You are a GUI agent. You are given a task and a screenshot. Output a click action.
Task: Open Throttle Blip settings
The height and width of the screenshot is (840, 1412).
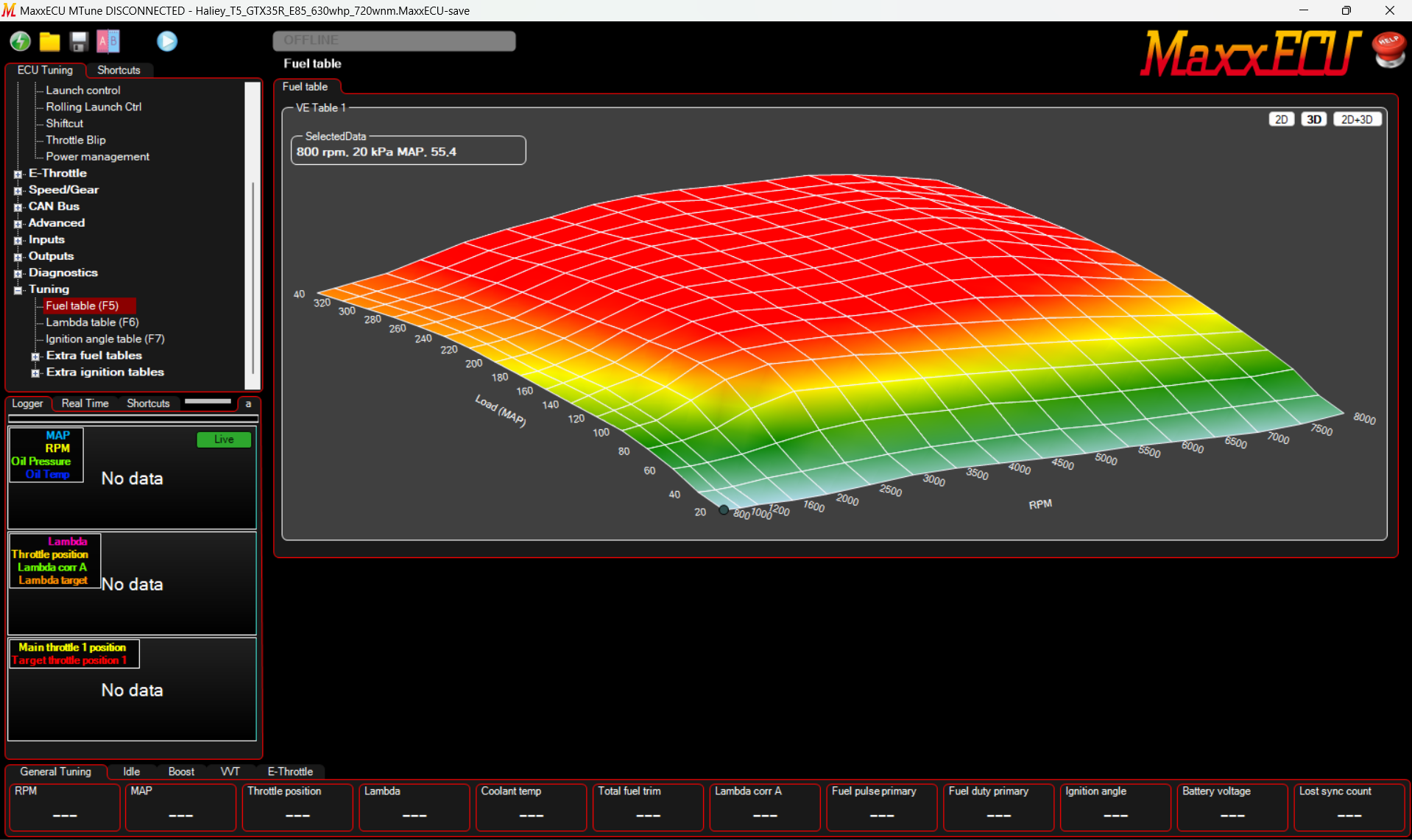click(75, 140)
